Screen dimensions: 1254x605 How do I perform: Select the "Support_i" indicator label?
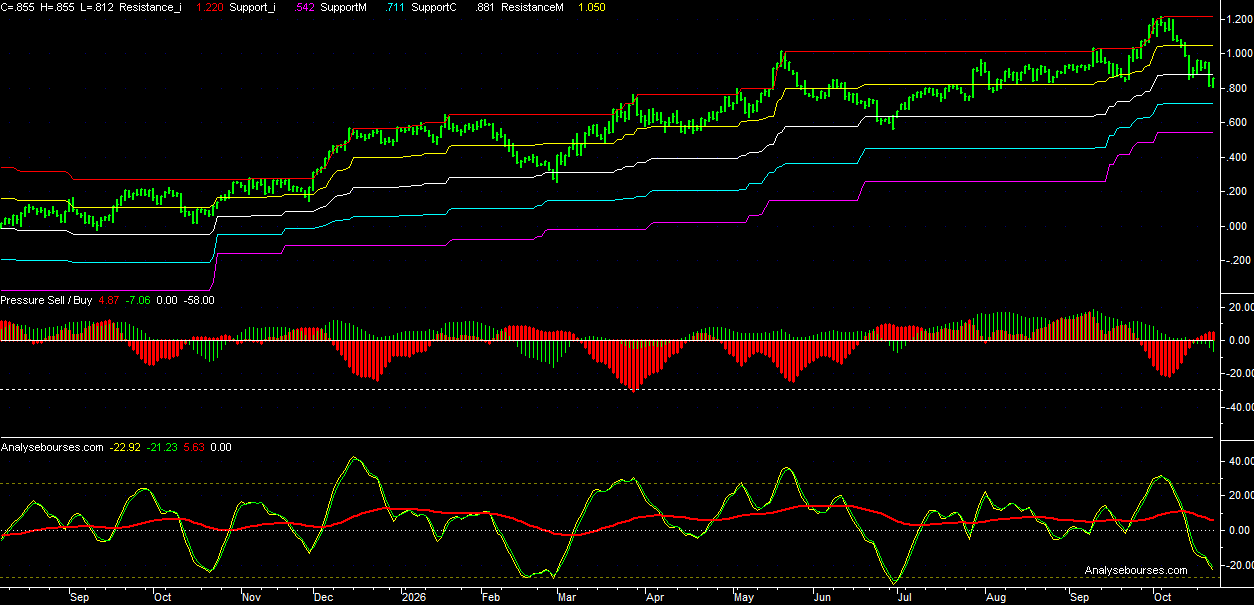click(251, 7)
